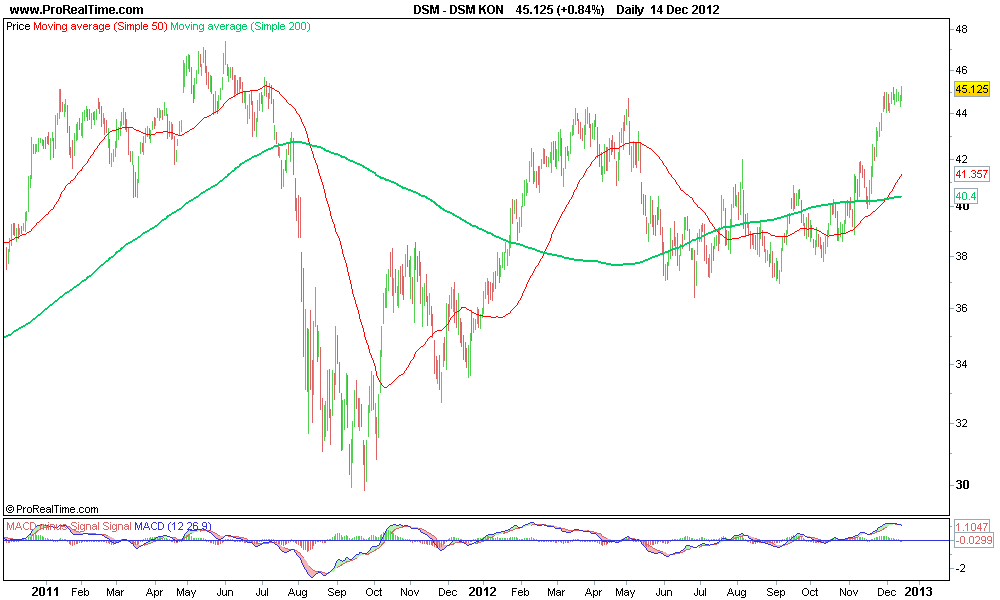Click the Dec label just before 2013
Screen dimensions: 1000x600
tap(886, 592)
